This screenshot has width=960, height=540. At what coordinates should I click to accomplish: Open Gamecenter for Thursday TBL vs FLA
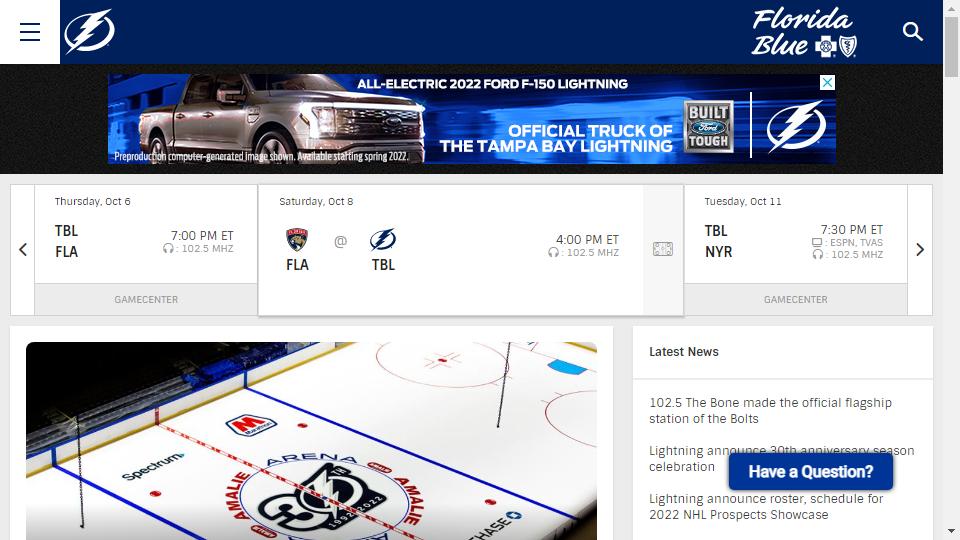[146, 299]
